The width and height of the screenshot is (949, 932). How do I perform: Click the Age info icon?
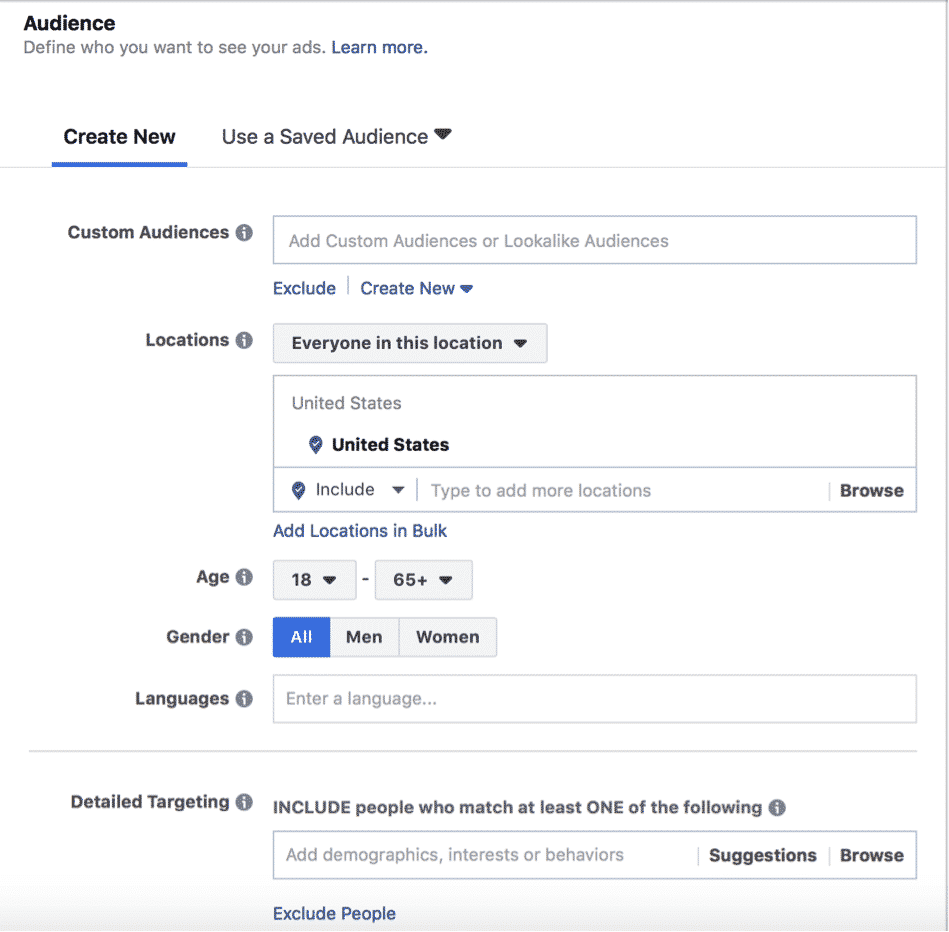point(244,577)
